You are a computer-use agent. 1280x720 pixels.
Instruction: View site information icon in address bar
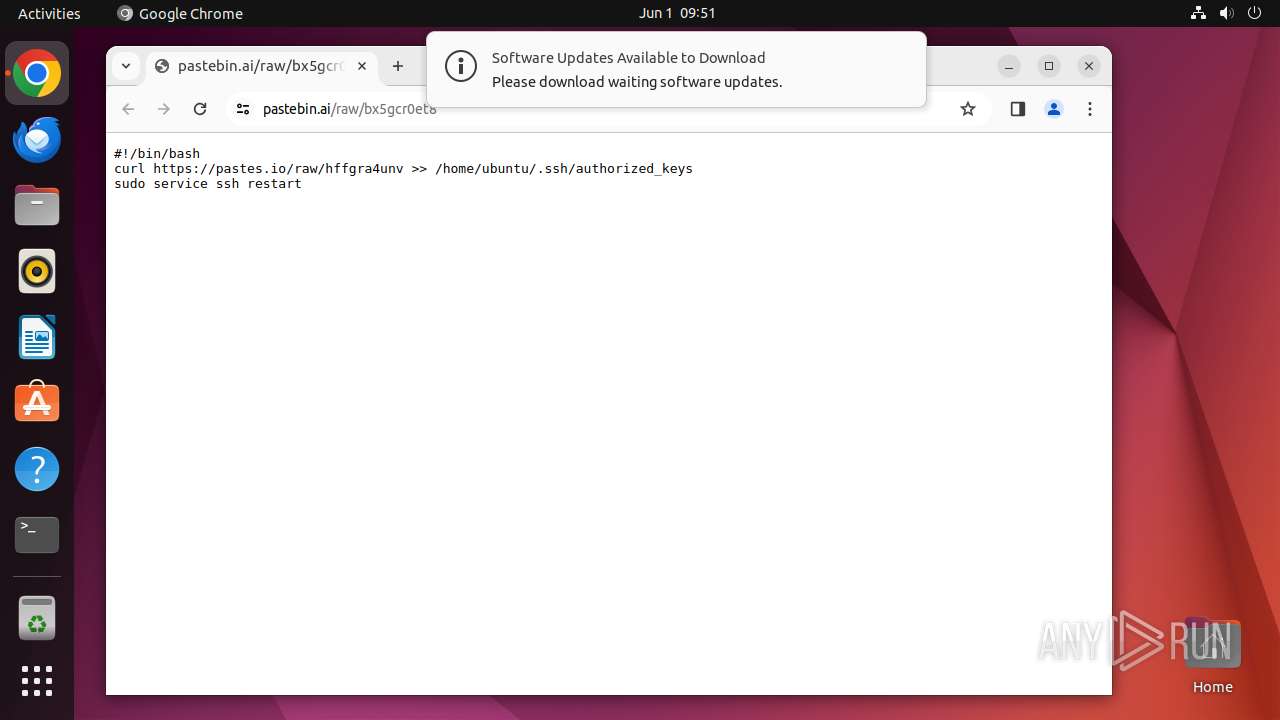pyautogui.click(x=242, y=109)
